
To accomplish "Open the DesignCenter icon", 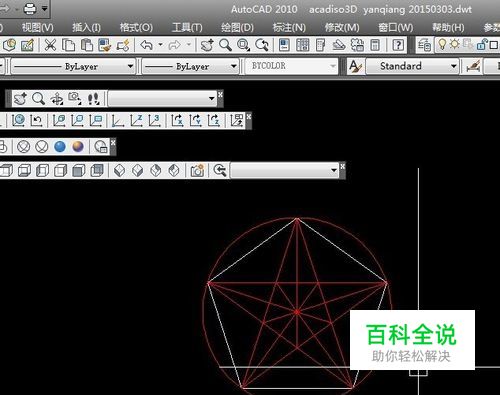I will [x=302, y=45].
